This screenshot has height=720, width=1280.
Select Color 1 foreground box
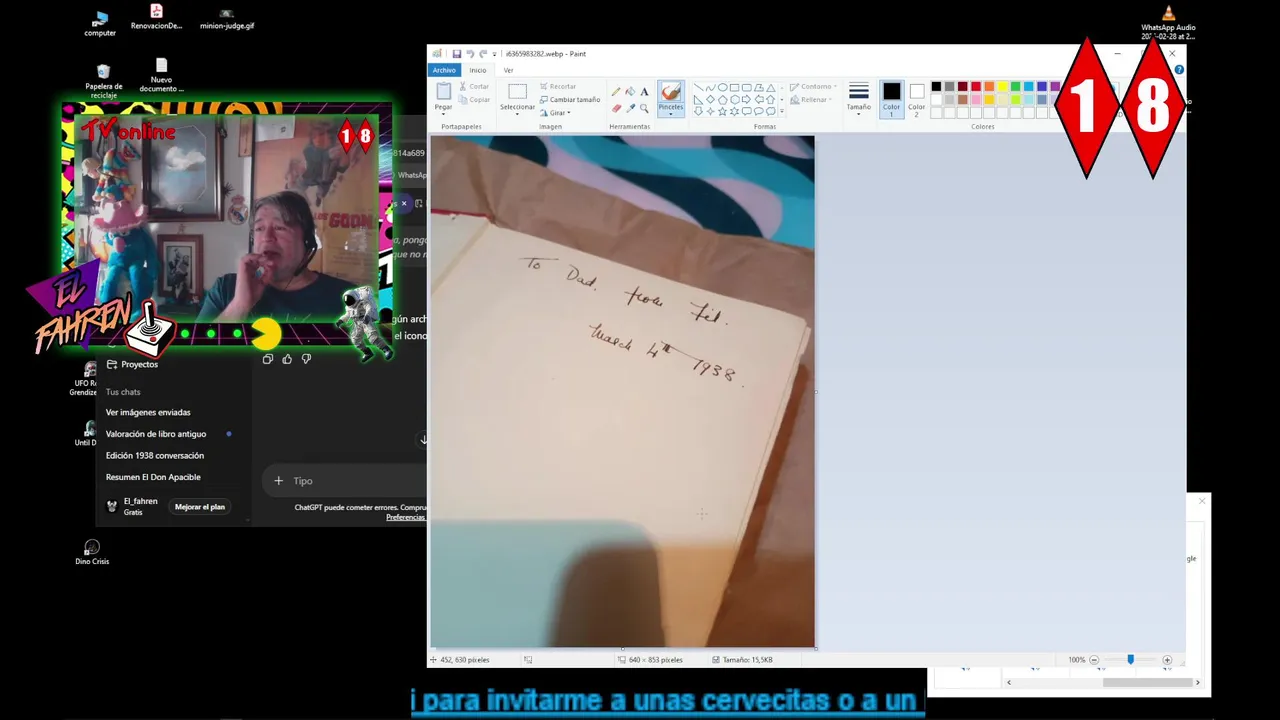pos(891,99)
